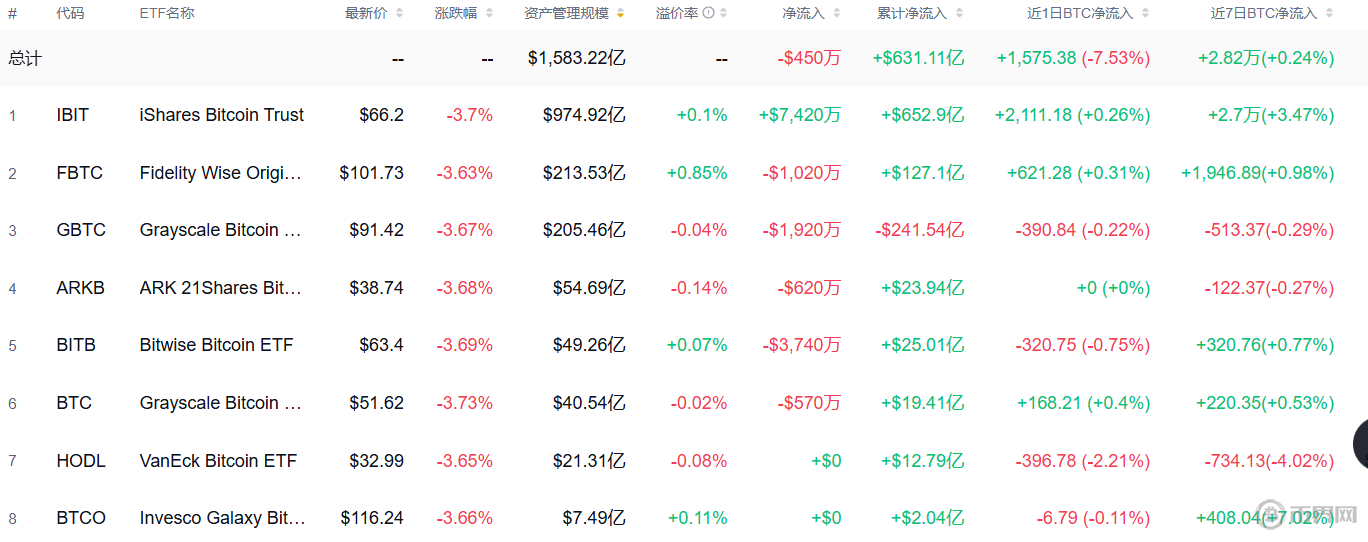Click sort arrows next to 累计净流入
The image size is (1368, 542).
[959, 13]
